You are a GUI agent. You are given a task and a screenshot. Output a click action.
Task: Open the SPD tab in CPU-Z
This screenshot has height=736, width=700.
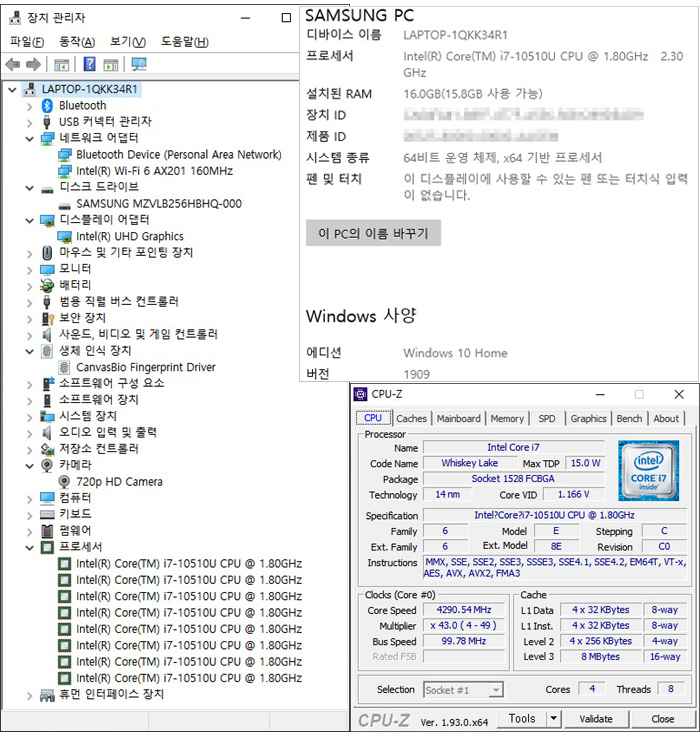(547, 418)
